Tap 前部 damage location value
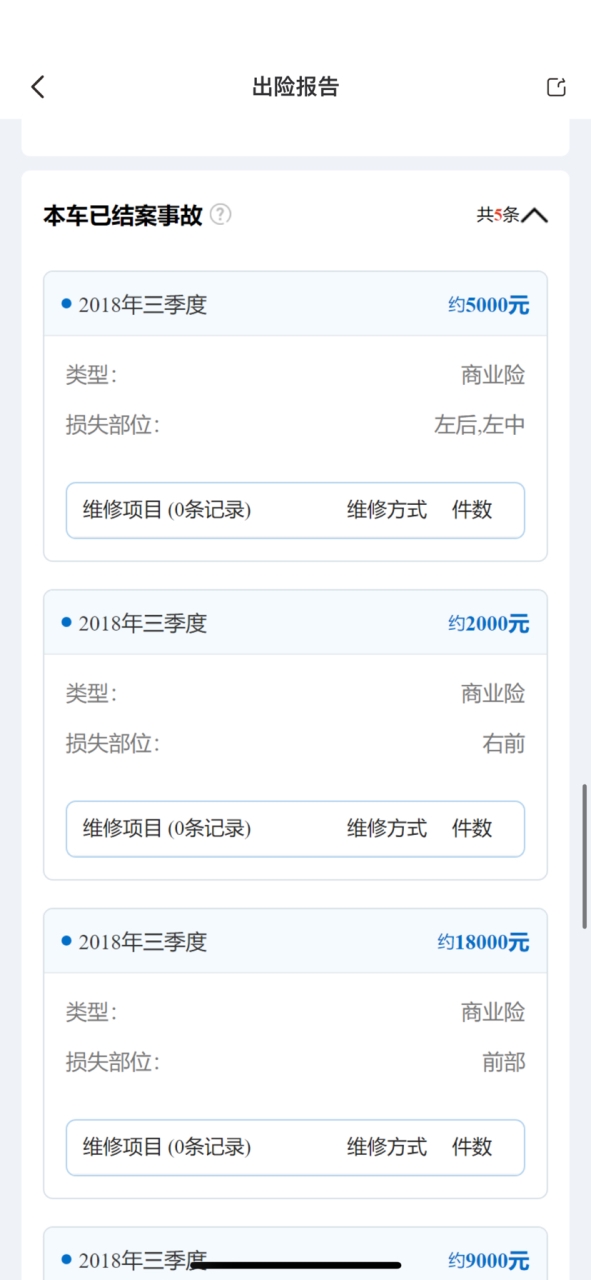The height and width of the screenshot is (1280, 591). point(503,1062)
